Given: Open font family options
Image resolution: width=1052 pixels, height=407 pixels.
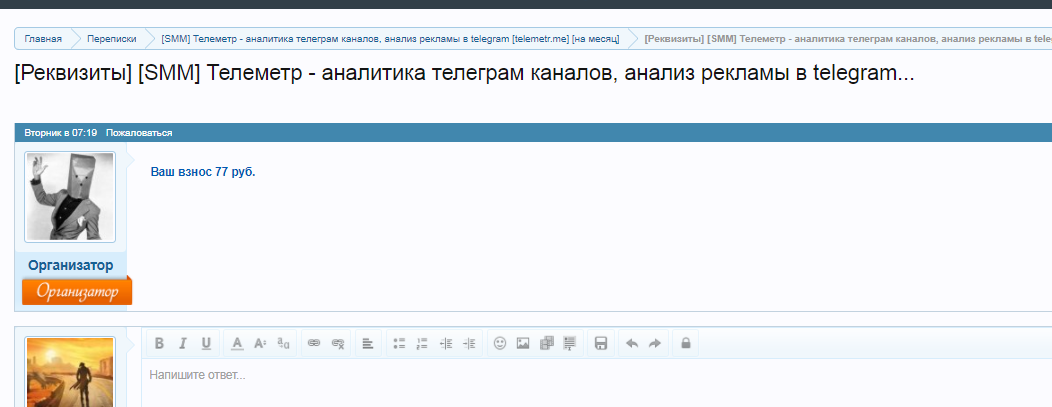Looking at the screenshot, I should pos(283,343).
